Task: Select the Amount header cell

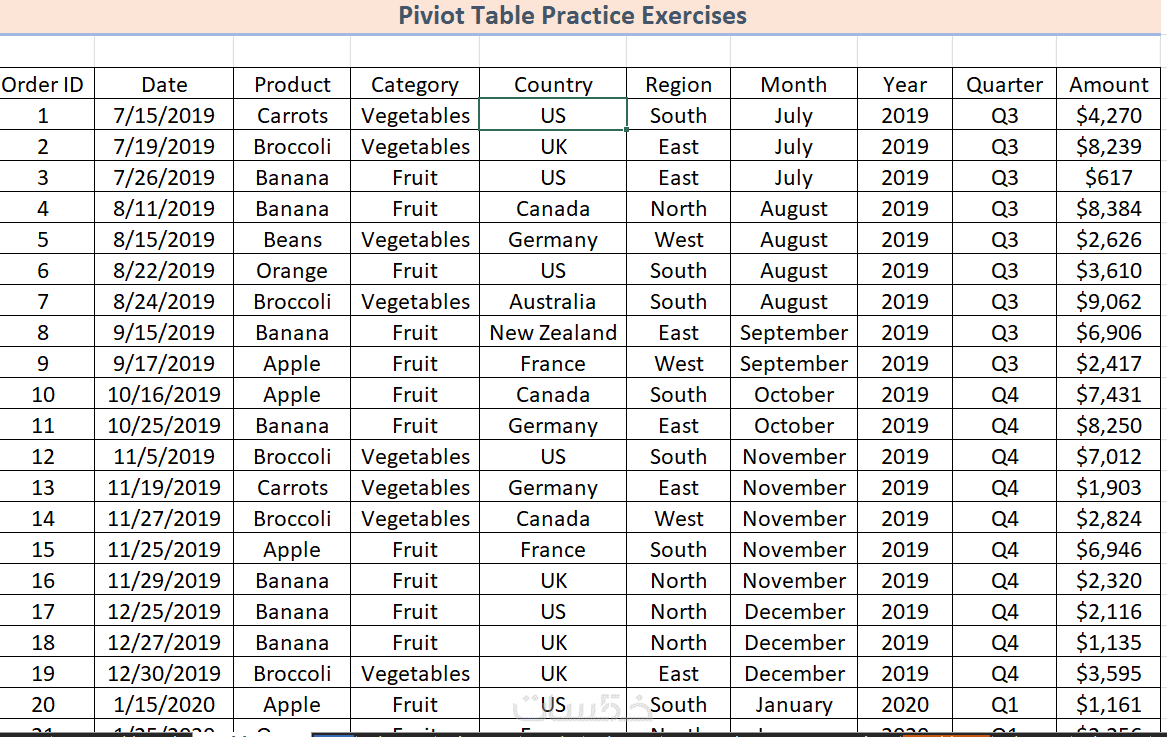Action: click(x=1109, y=85)
